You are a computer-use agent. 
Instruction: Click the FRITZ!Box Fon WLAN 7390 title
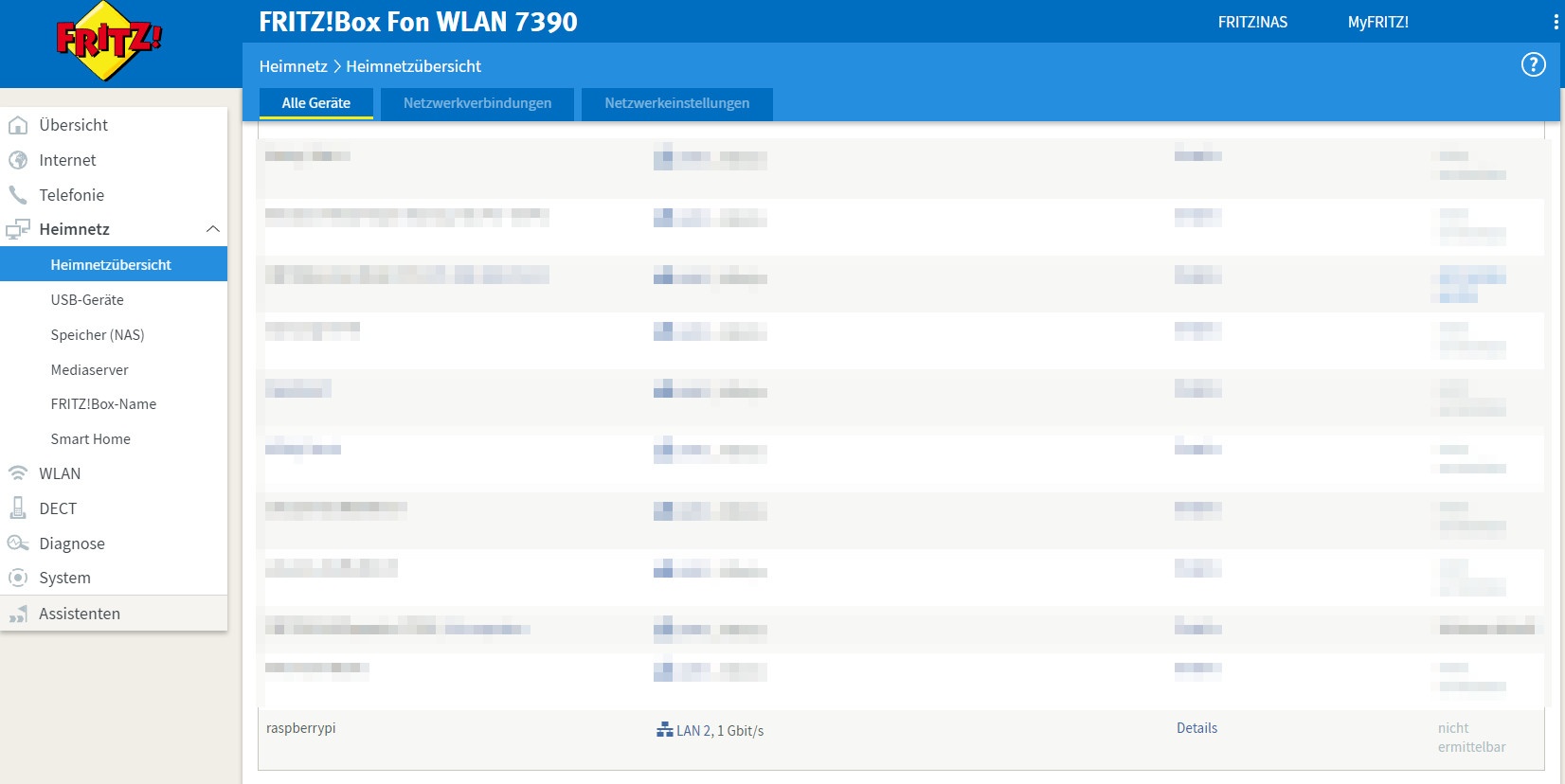418,22
